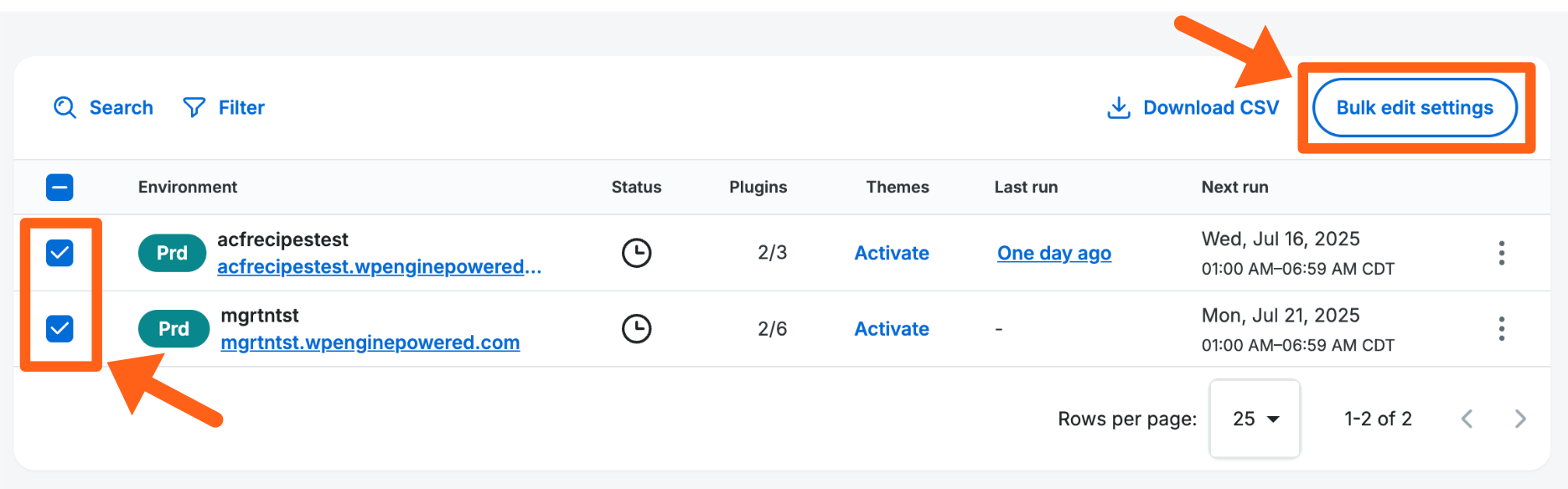This screenshot has width=1568, height=489.
Task: Click the Download CSV arrow icon
Action: coord(1118,107)
